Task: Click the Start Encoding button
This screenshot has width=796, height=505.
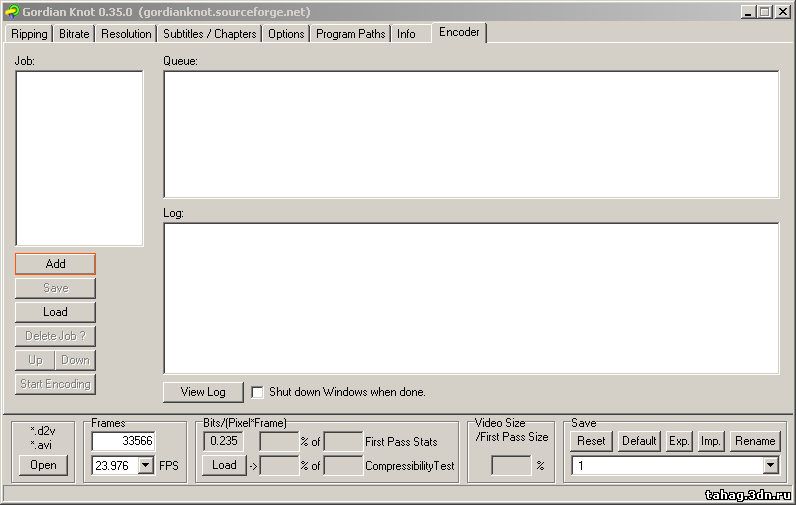Action: click(x=55, y=384)
